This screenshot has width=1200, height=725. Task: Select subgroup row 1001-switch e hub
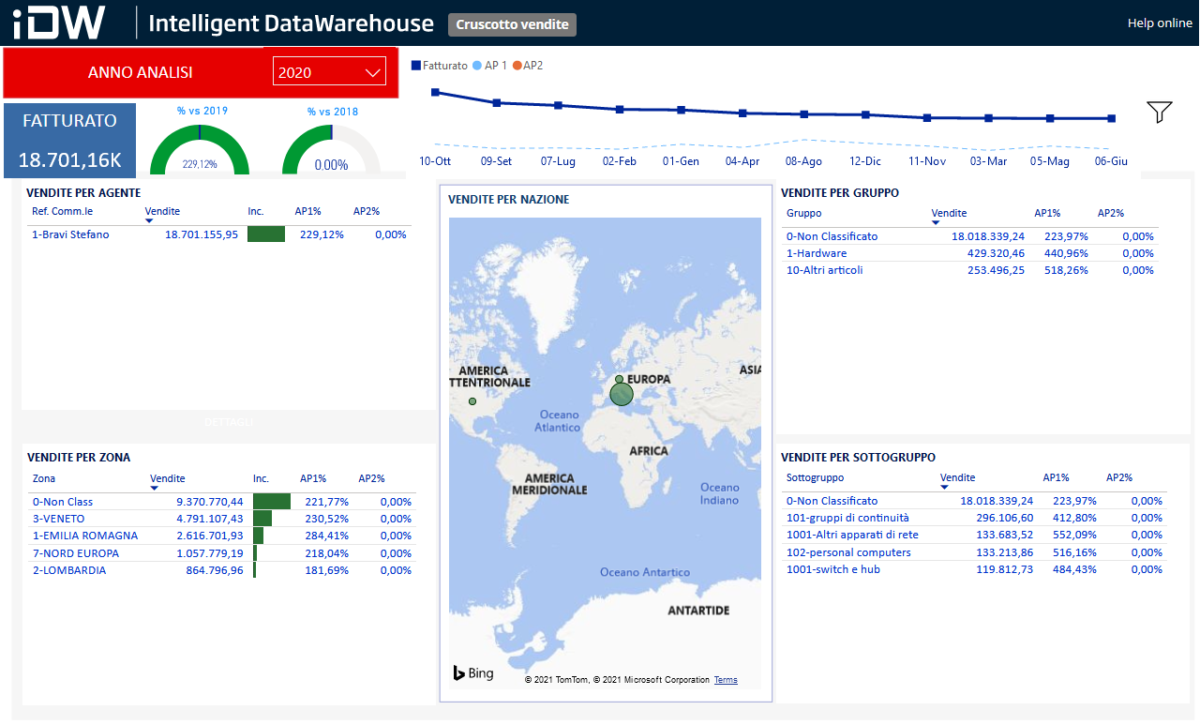coord(973,569)
